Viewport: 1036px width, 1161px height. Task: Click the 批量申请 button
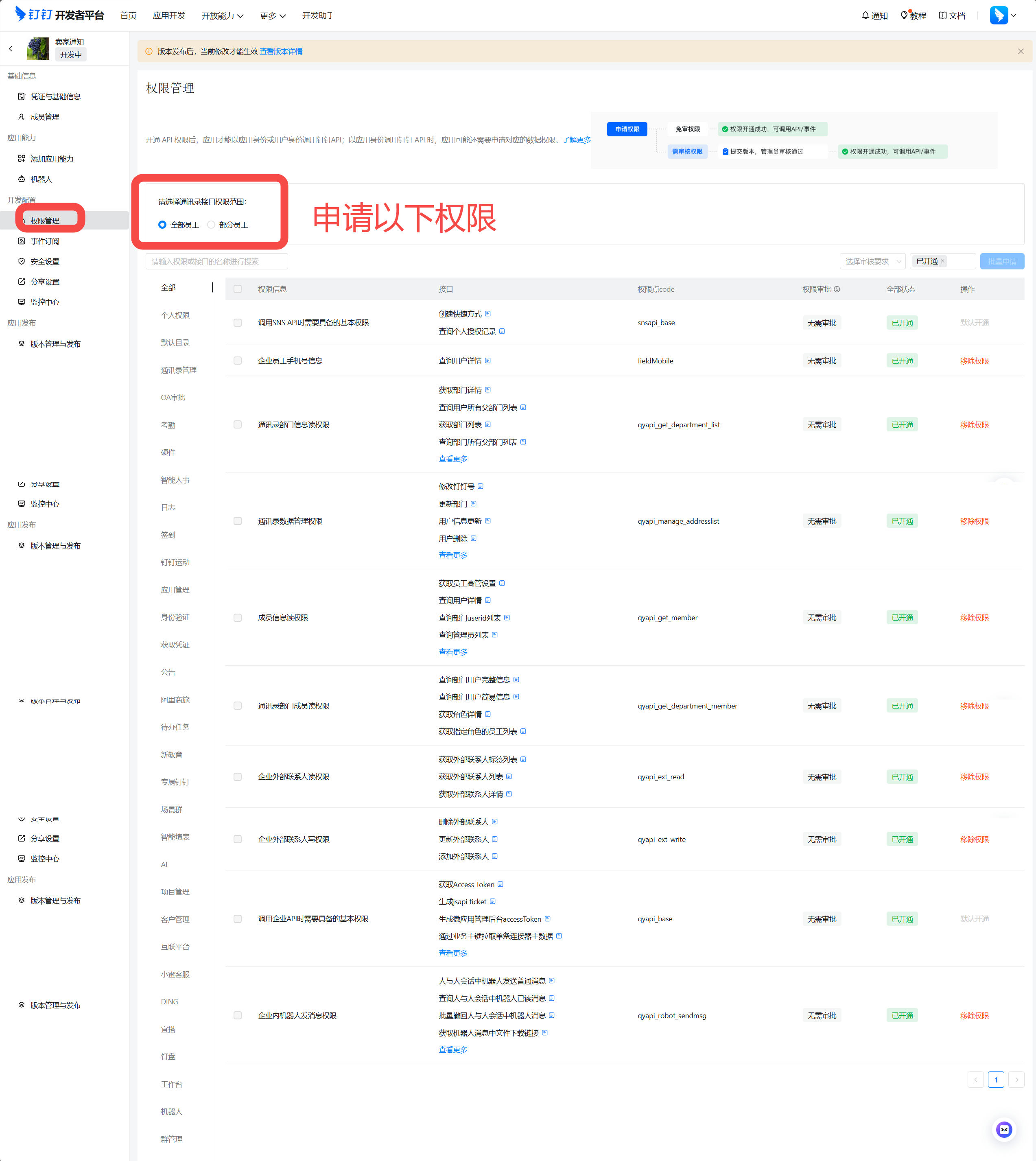[x=1002, y=261]
